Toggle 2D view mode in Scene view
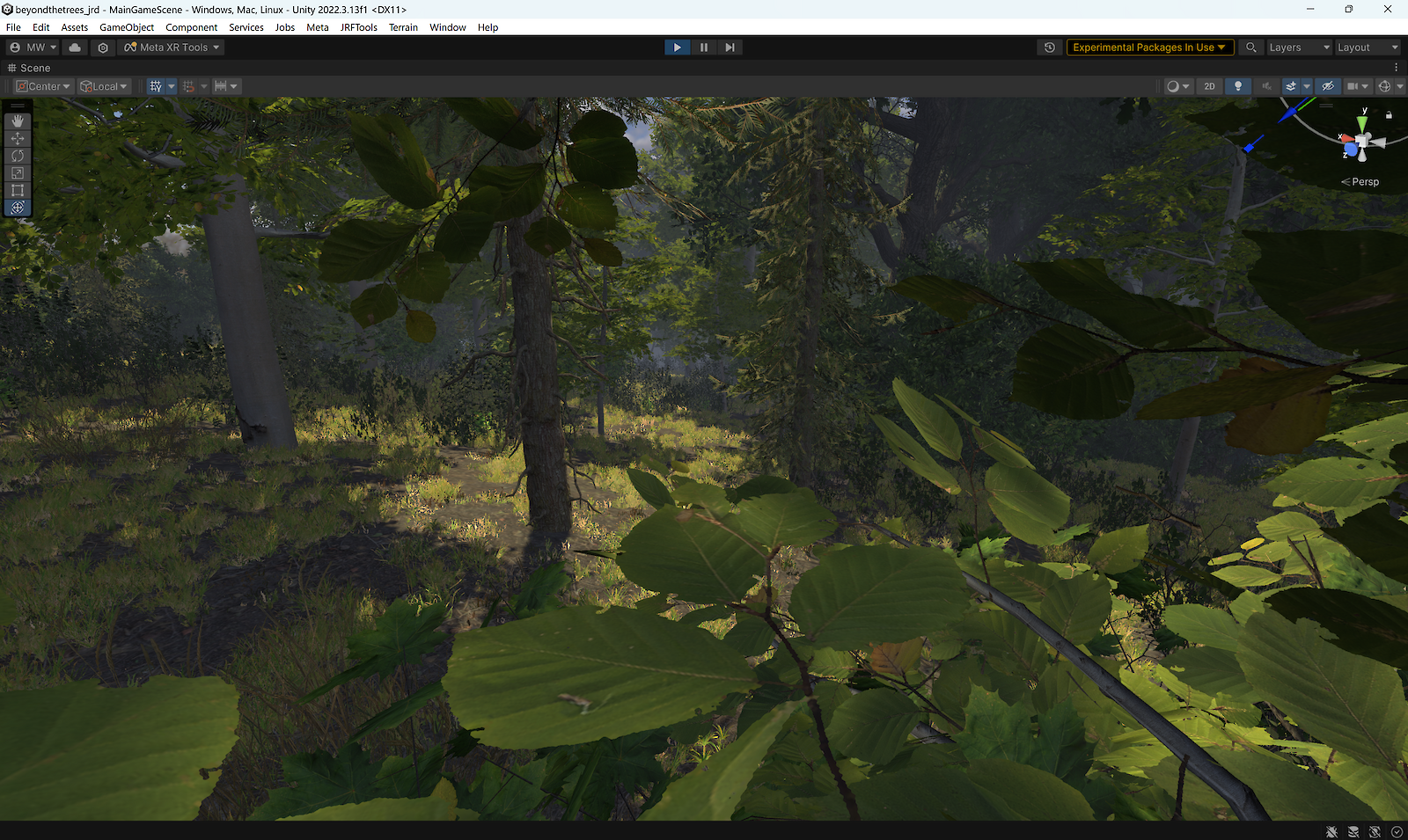This screenshot has height=840, width=1408. click(x=1208, y=85)
